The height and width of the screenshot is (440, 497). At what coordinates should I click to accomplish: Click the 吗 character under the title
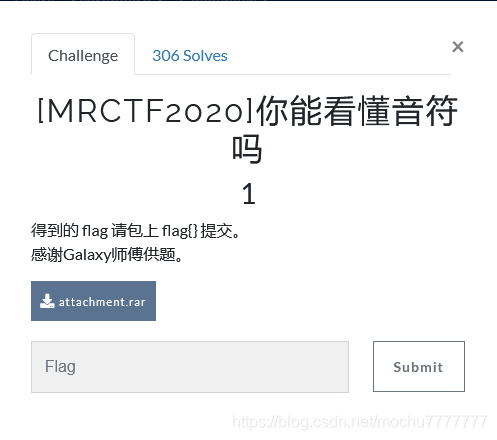247,149
